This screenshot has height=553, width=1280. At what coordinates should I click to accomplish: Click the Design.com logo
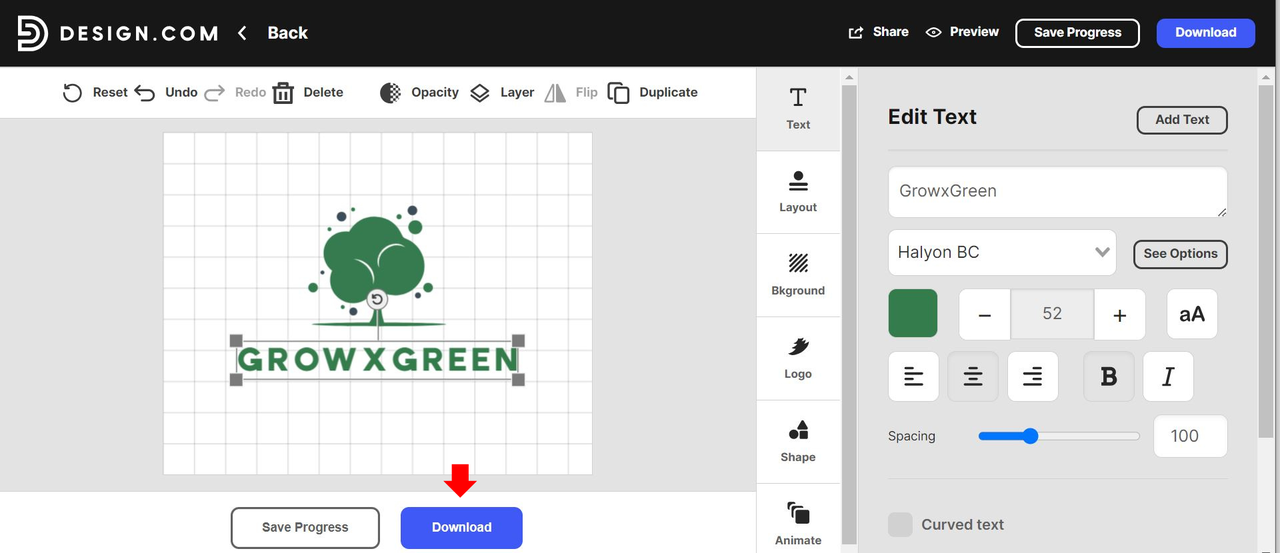coord(117,33)
